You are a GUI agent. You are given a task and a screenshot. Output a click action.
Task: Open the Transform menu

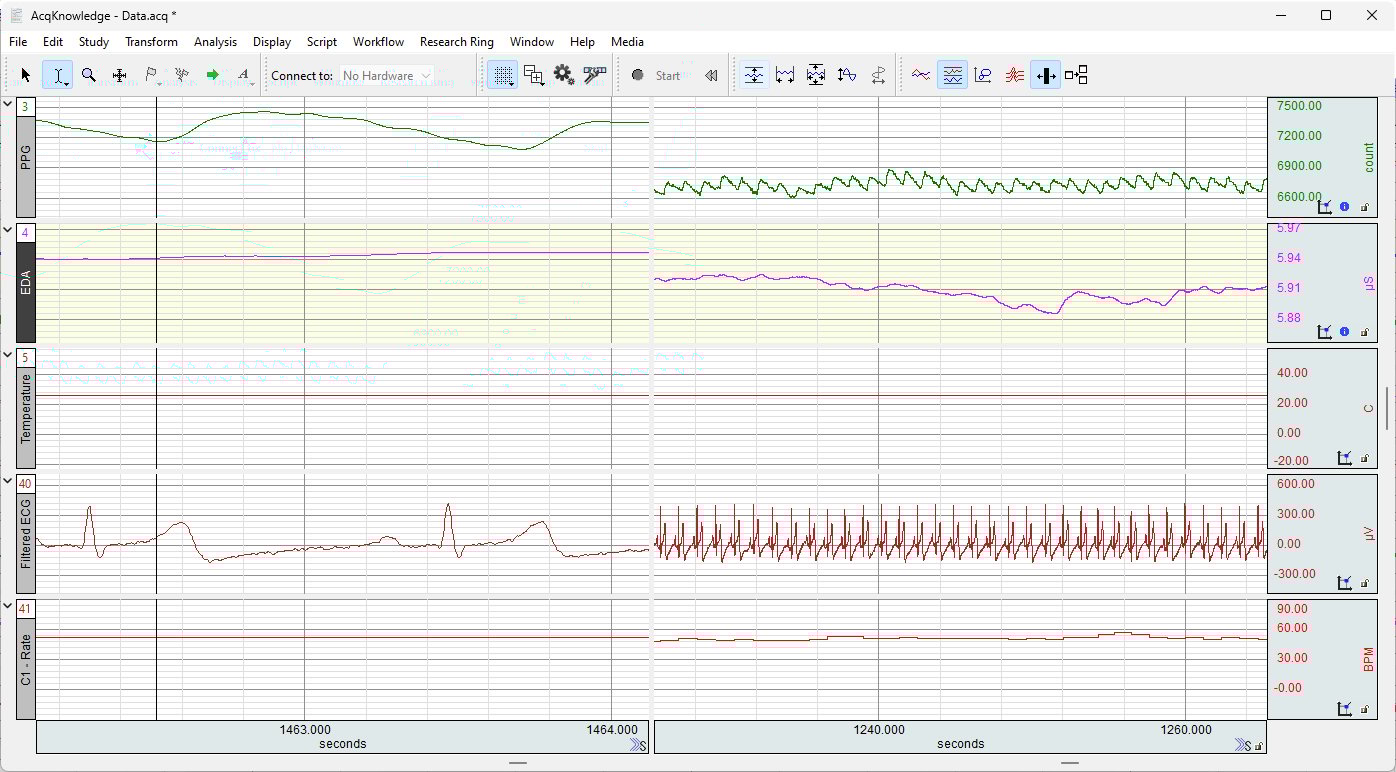[x=151, y=42]
